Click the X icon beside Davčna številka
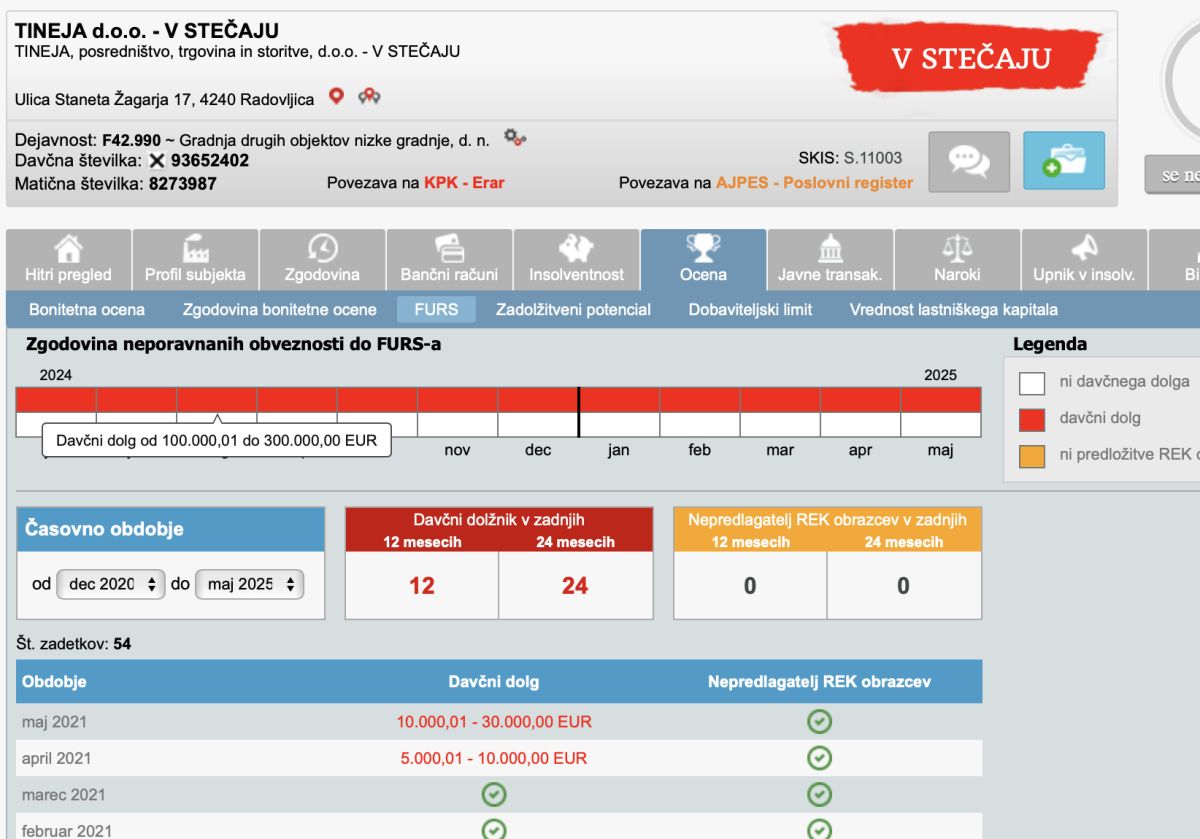Image resolution: width=1200 pixels, height=839 pixels. (x=157, y=160)
